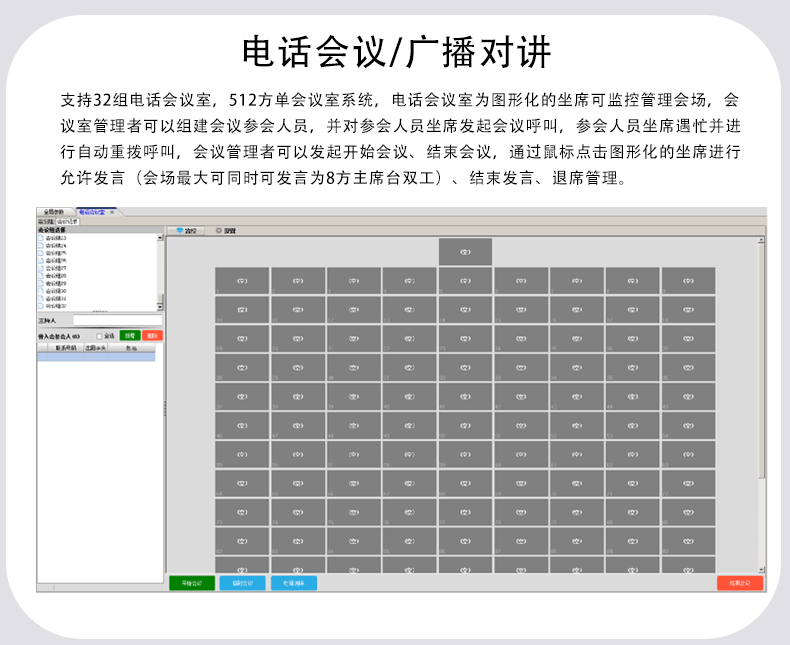Click seat number 72 ending the eighth row
Screen dimensions: 790x645
[x=689, y=484]
